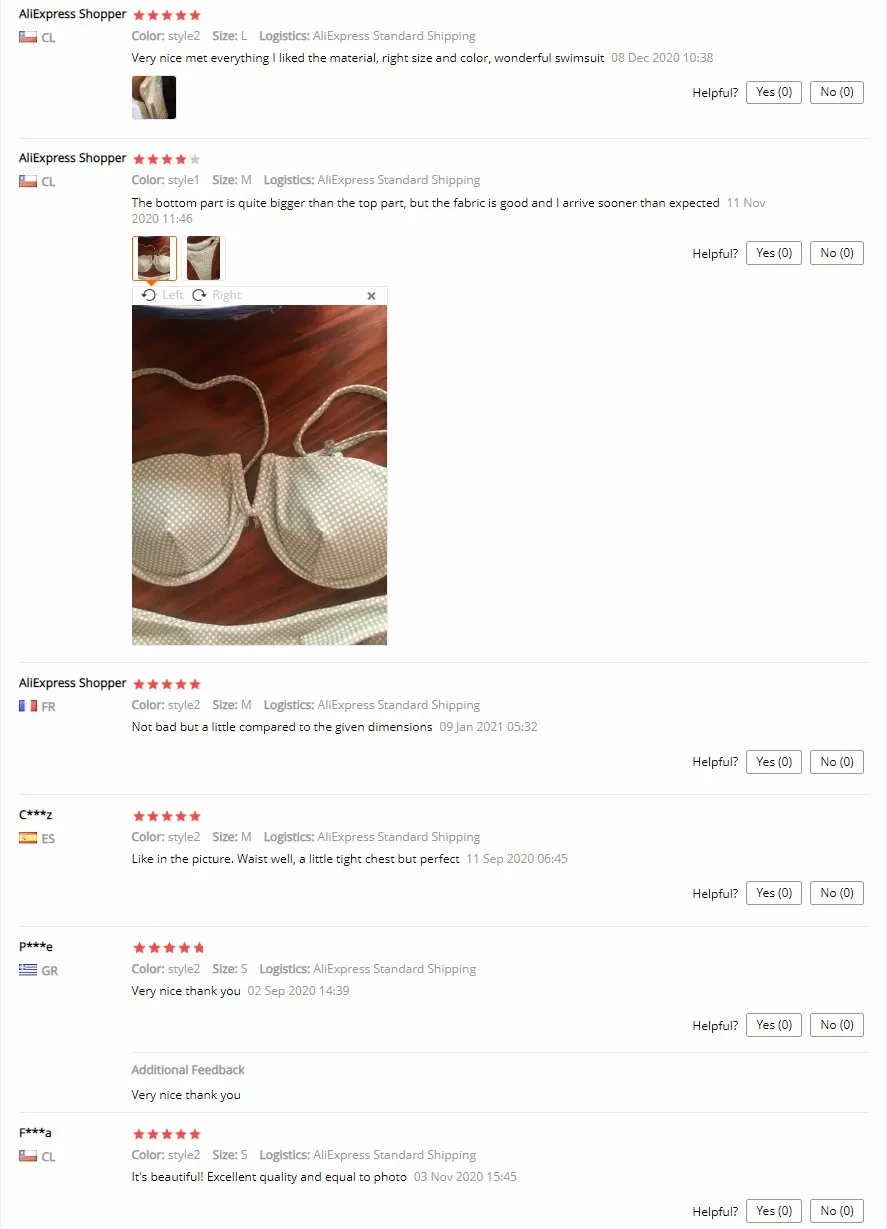Open second thumbnail in the style1 review
The width and height of the screenshot is (887, 1229).
pyautogui.click(x=204, y=258)
